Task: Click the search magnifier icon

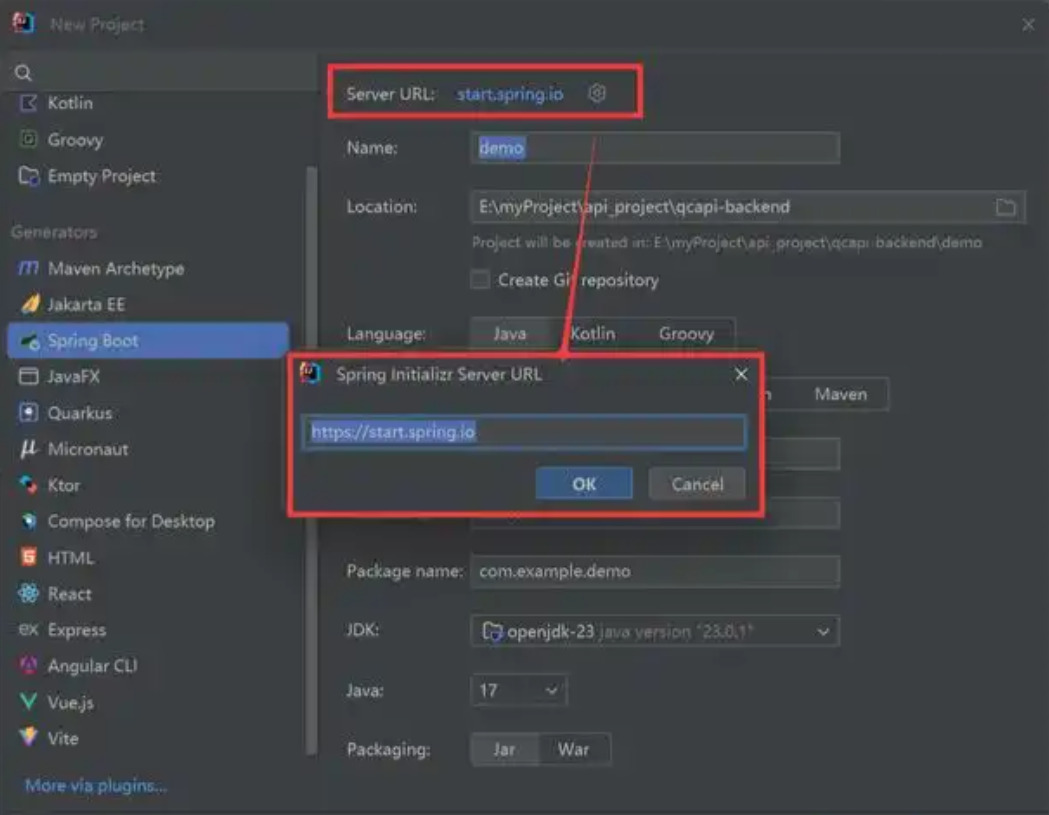Action: click(23, 72)
